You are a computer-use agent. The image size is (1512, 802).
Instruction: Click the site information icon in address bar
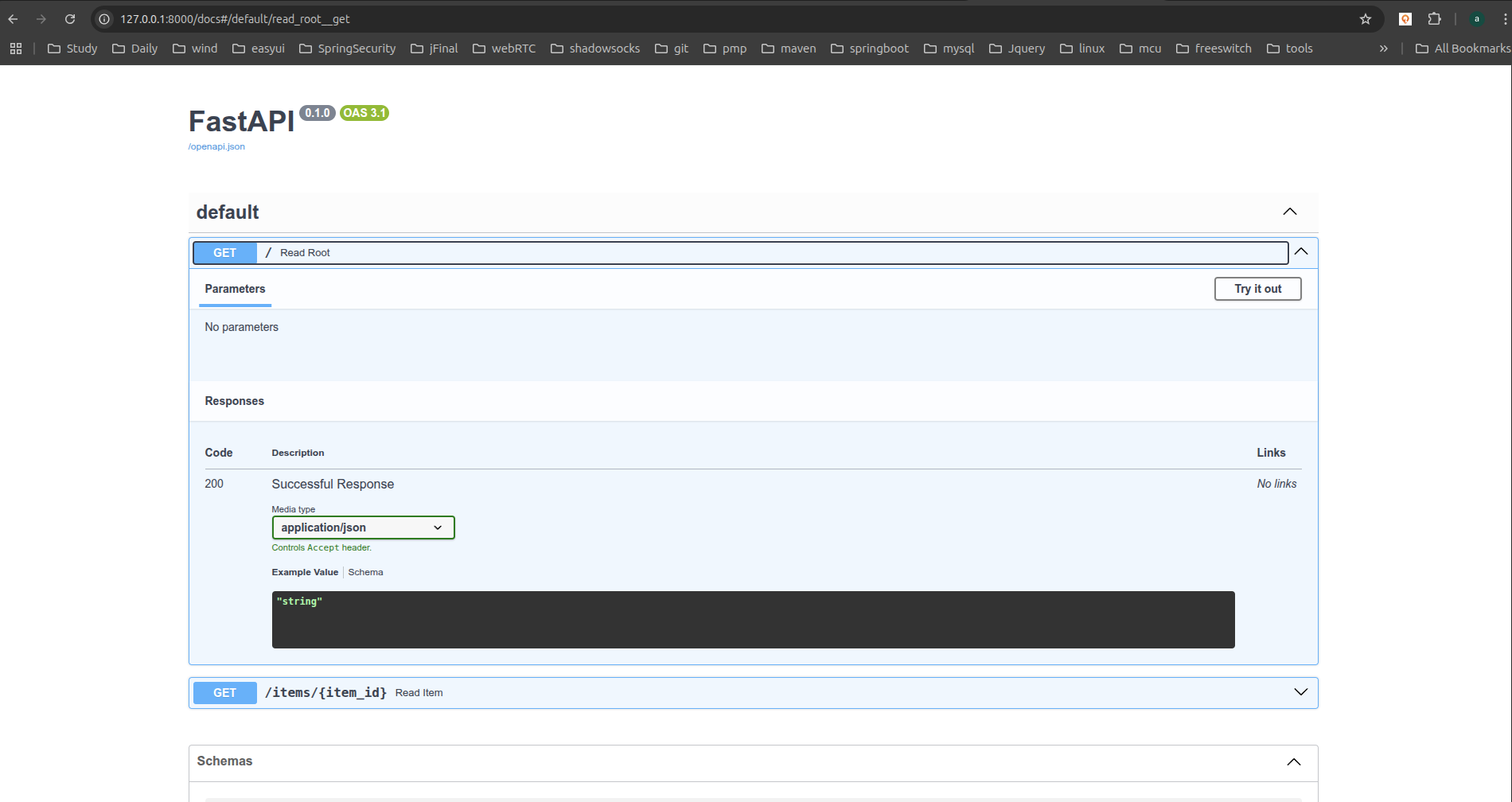click(104, 19)
